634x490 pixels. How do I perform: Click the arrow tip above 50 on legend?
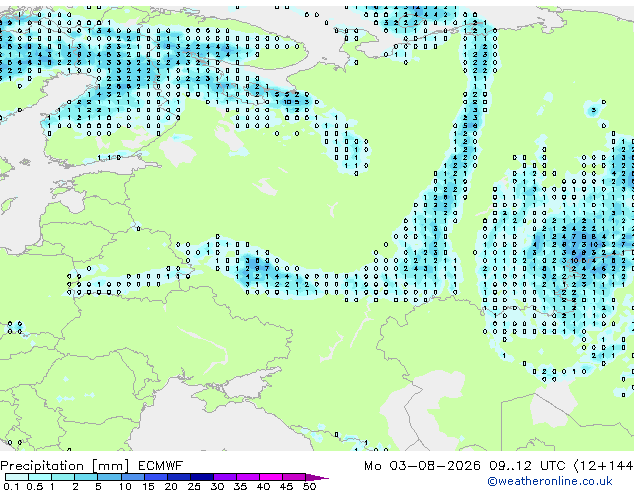click(x=317, y=477)
